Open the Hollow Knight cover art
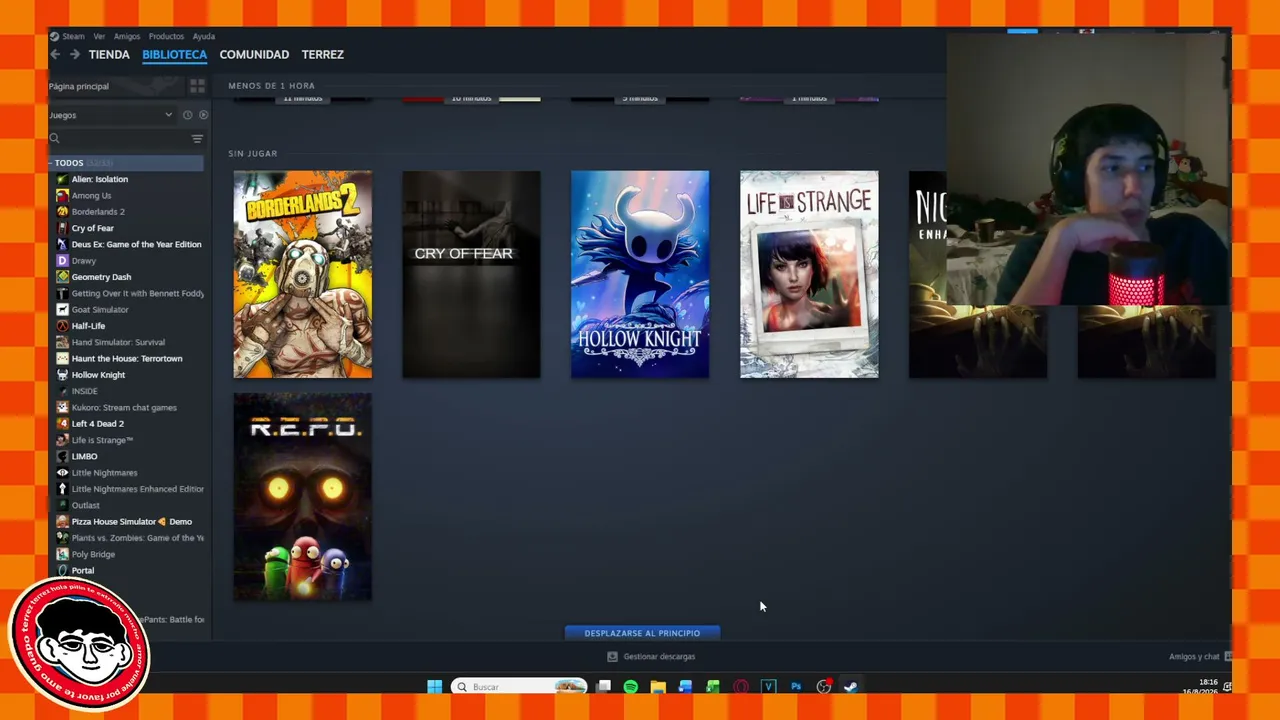This screenshot has height=720, width=1280. (x=640, y=275)
